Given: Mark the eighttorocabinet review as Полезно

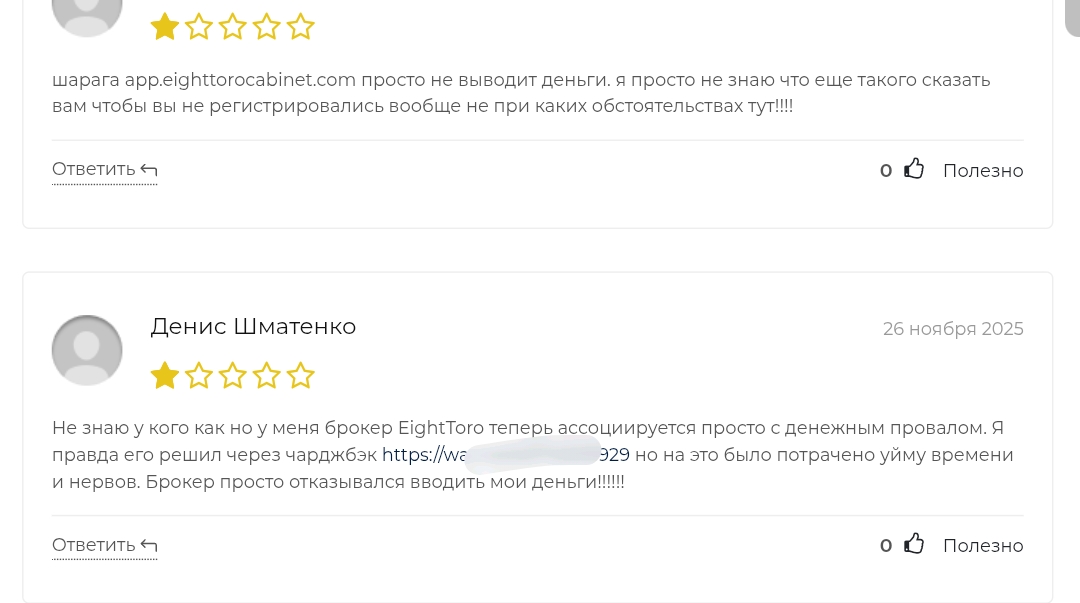Looking at the screenshot, I should point(982,171).
